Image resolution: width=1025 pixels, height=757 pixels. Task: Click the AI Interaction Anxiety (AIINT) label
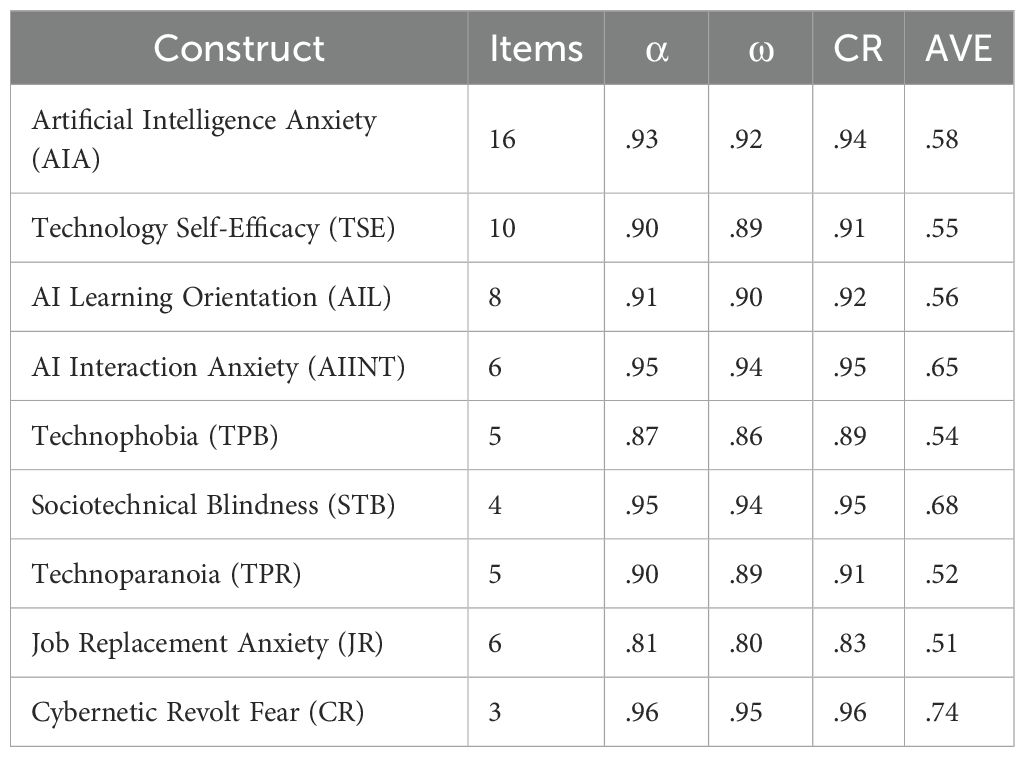[218, 367]
